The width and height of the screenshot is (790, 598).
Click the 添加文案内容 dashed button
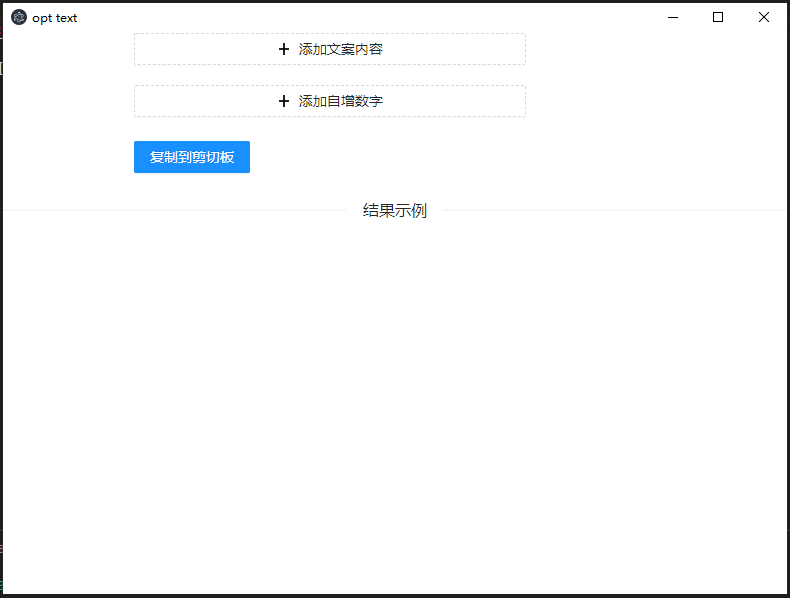click(x=330, y=49)
